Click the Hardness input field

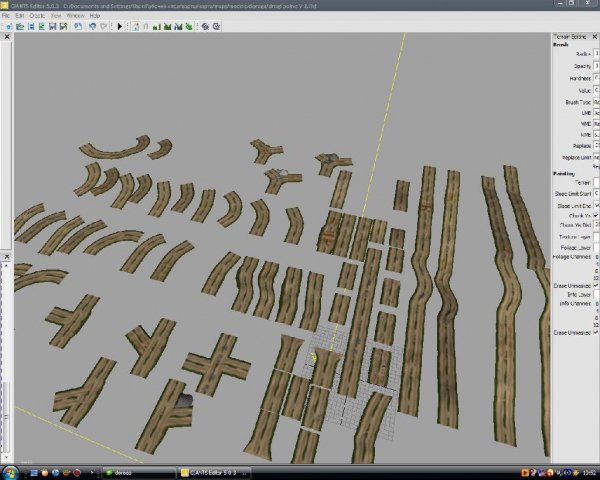(x=596, y=78)
